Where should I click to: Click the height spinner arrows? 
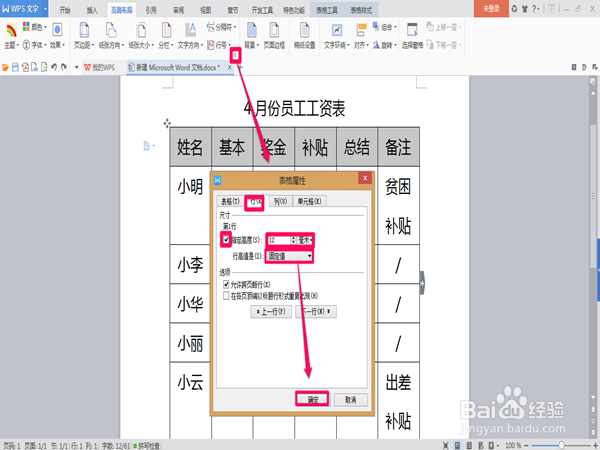pyautogui.click(x=293, y=240)
